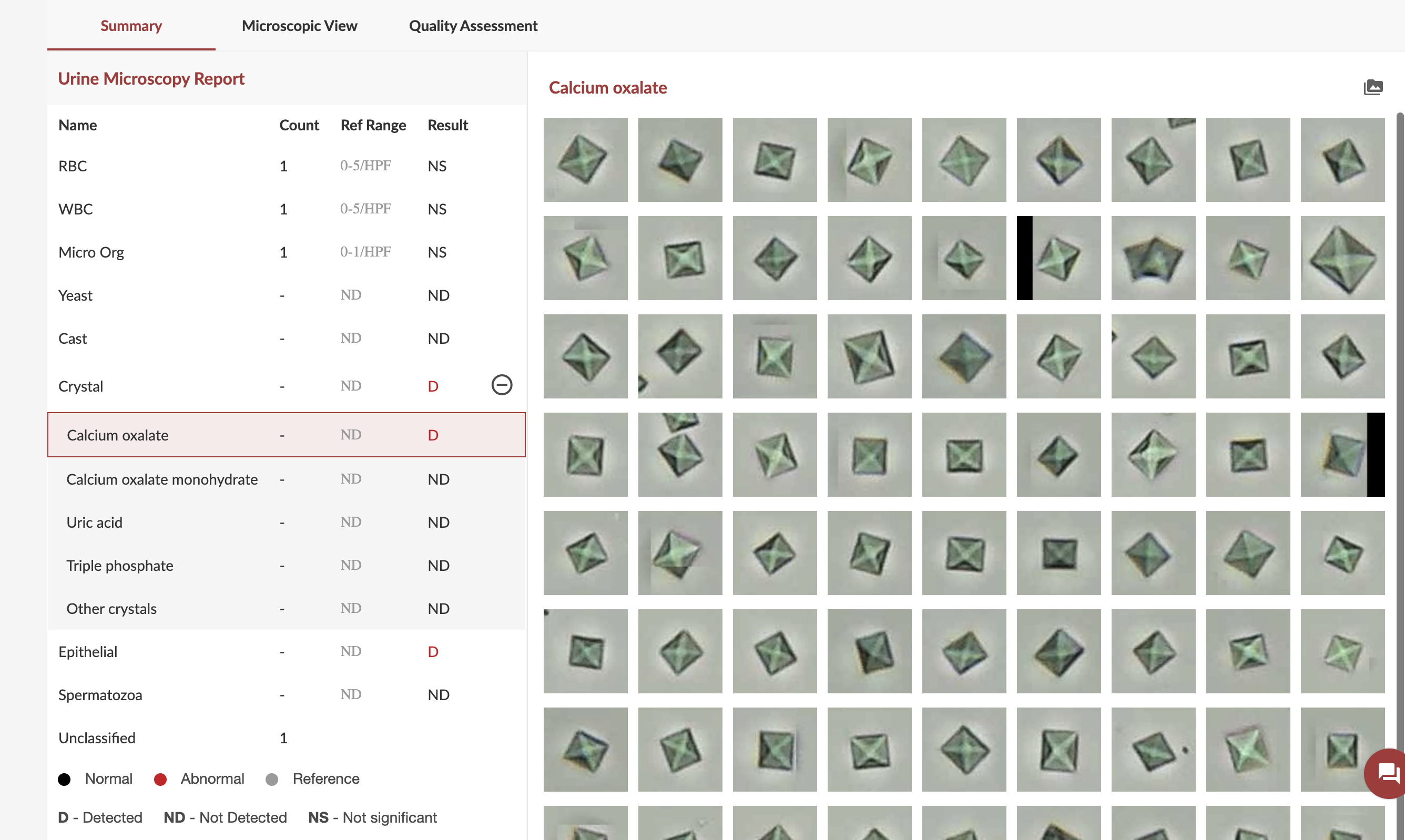The height and width of the screenshot is (840, 1405).
Task: Click the red Abnormal legend dot
Action: [160, 779]
